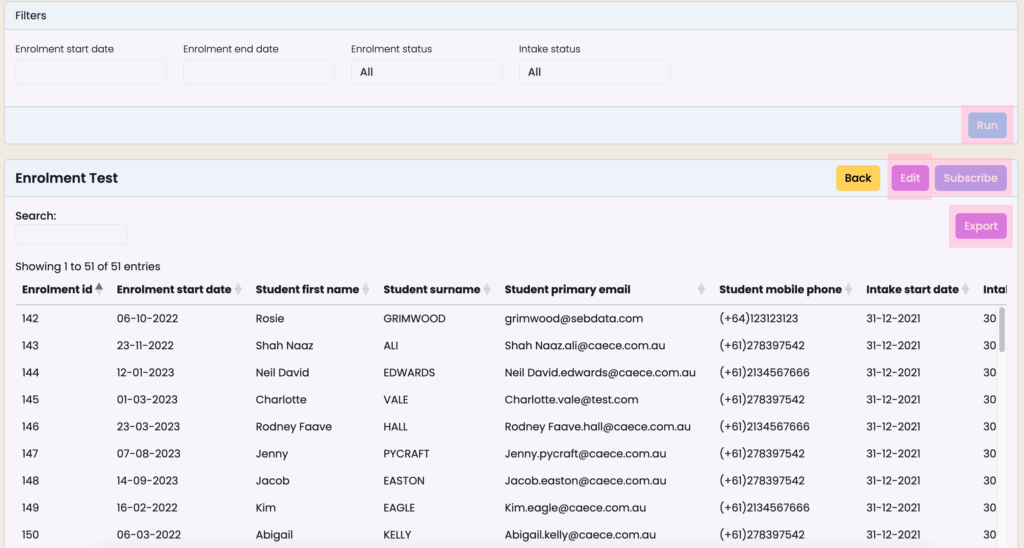1024x548 pixels.
Task: Click the email Kim.eagle@caece.com.au
Action: tap(575, 508)
